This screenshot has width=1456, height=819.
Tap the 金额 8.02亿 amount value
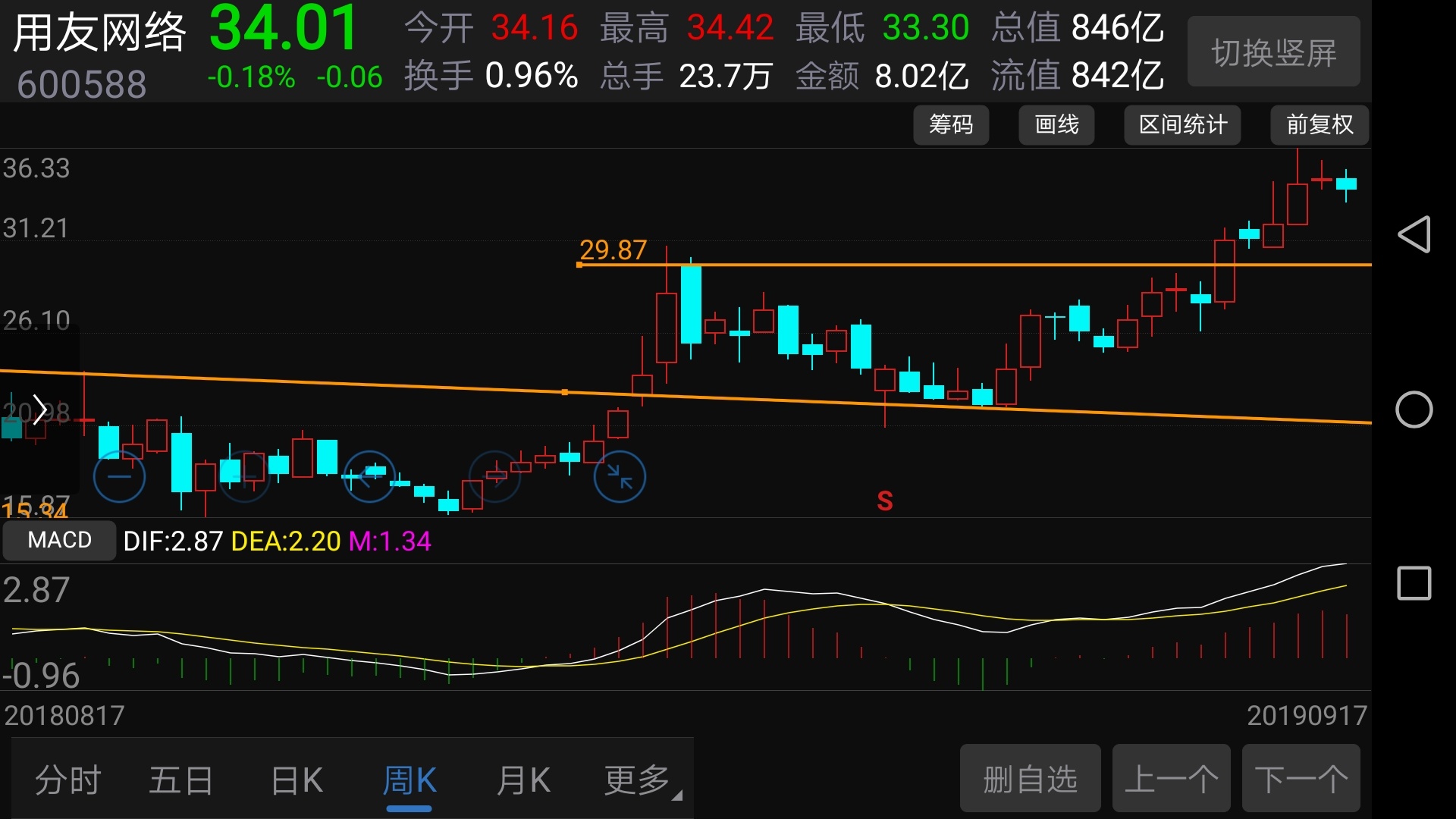(x=883, y=76)
